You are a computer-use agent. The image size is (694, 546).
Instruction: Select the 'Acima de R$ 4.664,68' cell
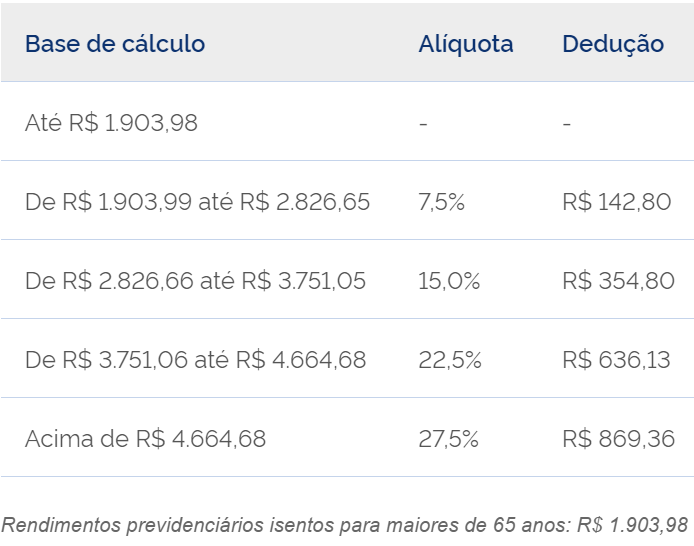[145, 439]
